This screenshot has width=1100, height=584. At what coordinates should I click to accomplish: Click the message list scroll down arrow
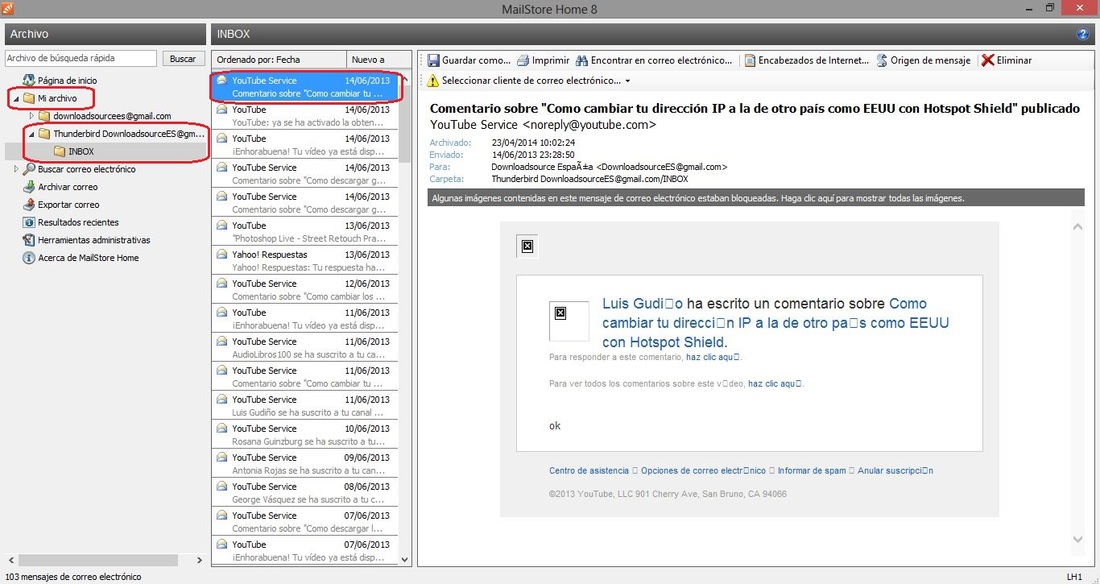[405, 559]
